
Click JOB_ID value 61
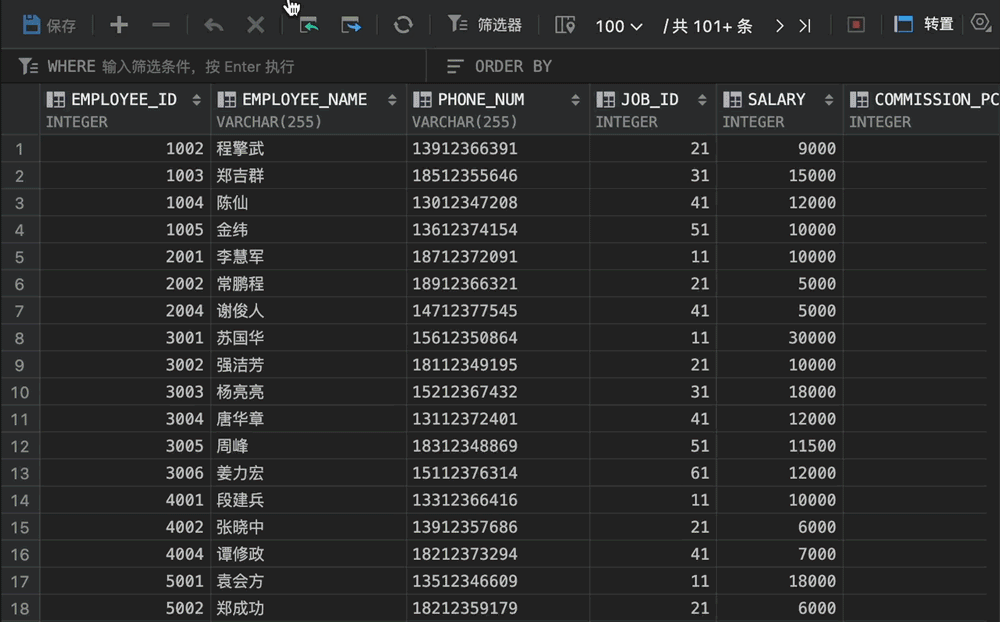point(700,473)
